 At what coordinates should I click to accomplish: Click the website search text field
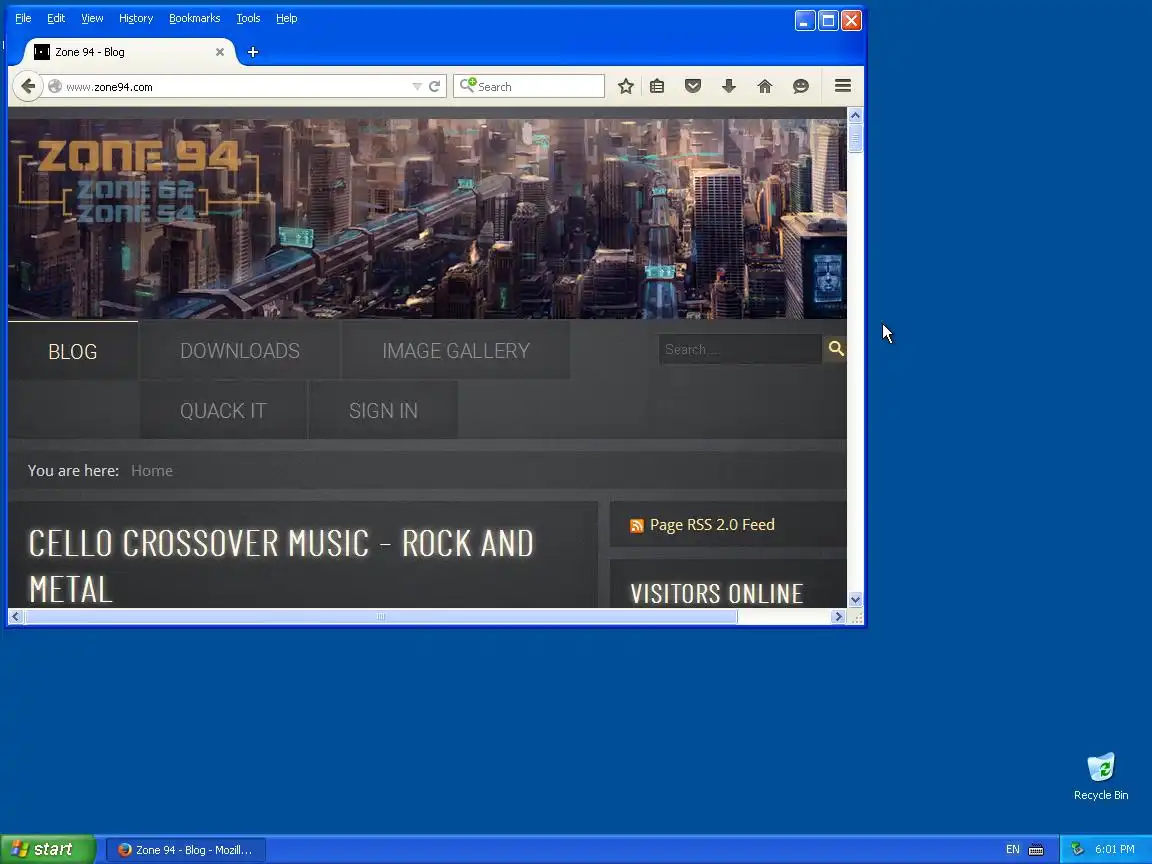[740, 349]
